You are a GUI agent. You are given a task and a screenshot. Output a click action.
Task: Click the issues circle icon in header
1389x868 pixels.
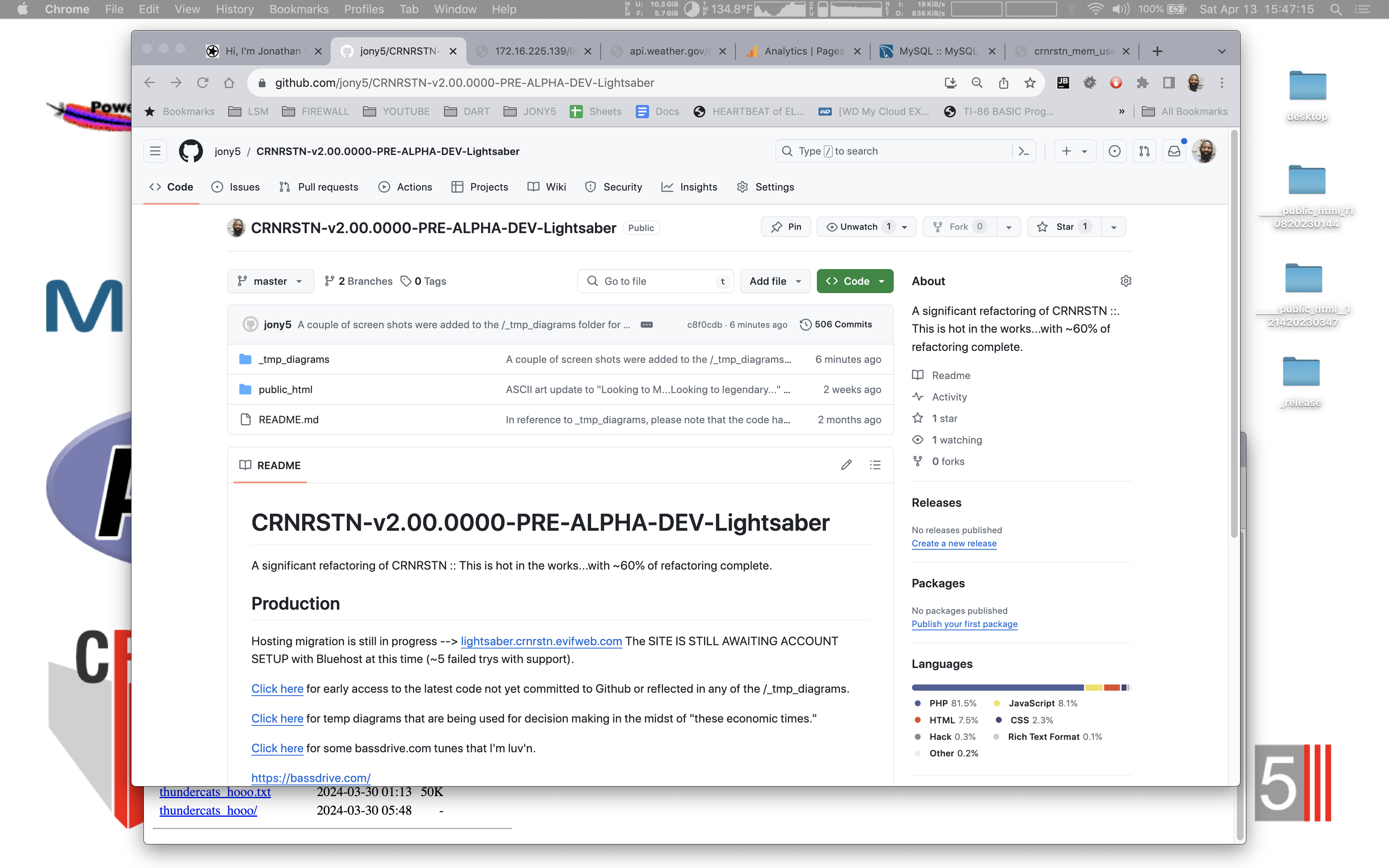pos(1114,151)
